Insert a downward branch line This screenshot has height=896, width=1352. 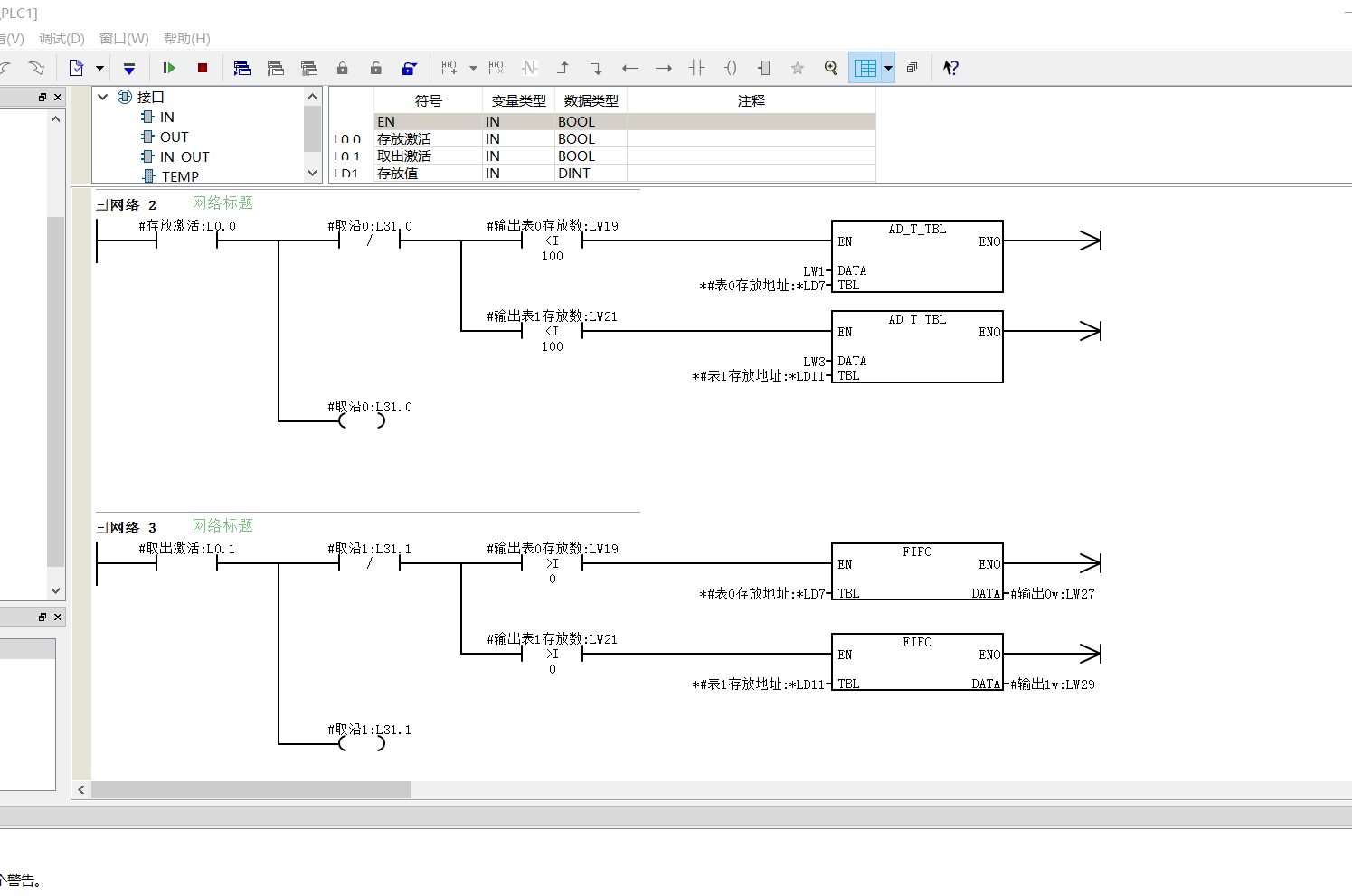point(596,68)
